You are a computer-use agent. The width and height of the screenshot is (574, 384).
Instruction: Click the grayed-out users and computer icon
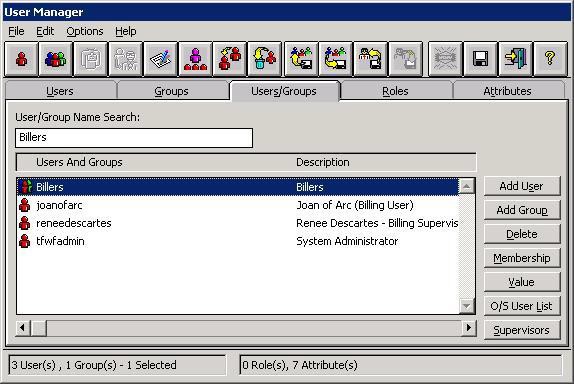(405, 59)
